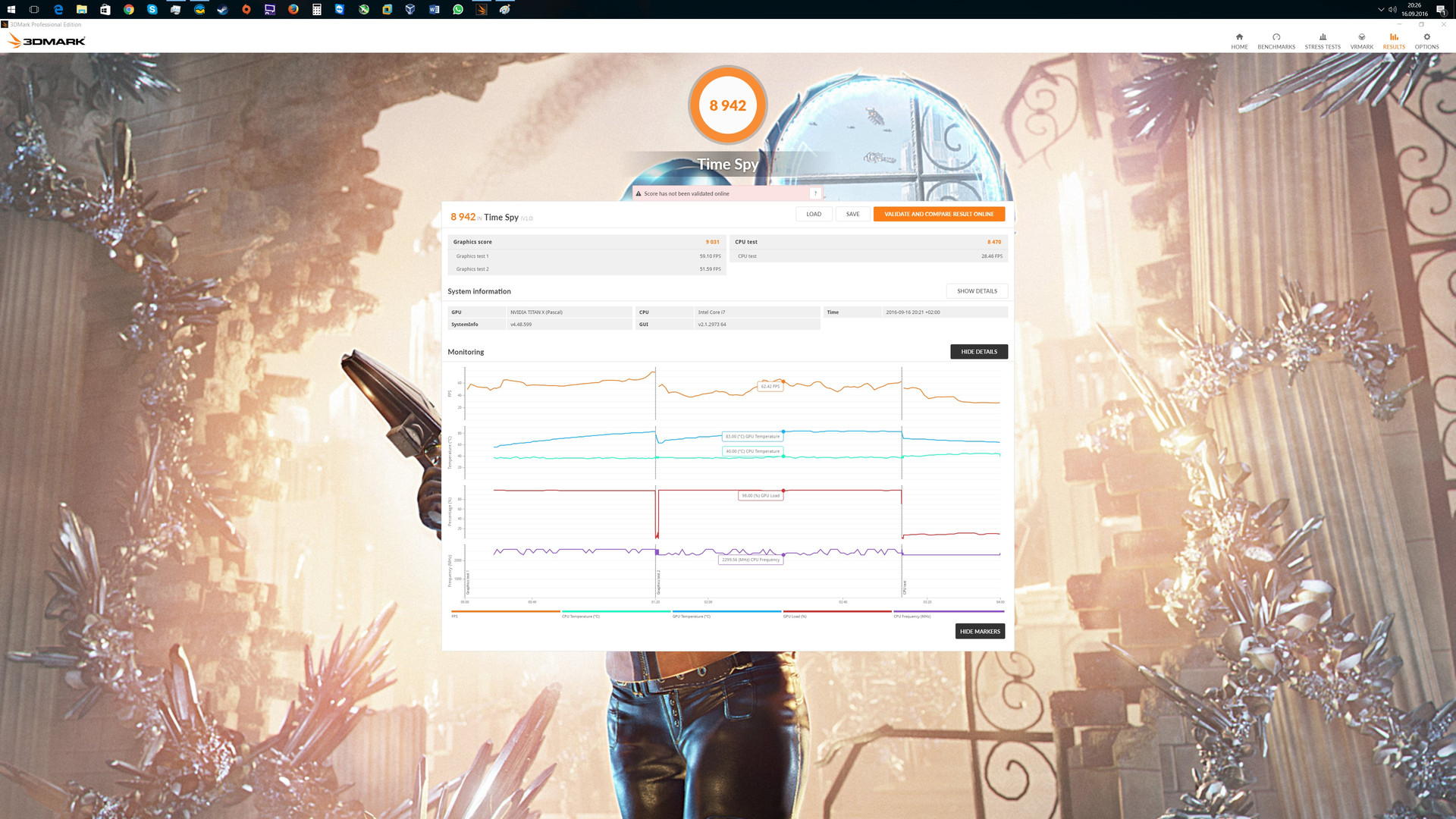Click the 62.42 FPS chart tooltip

770,386
